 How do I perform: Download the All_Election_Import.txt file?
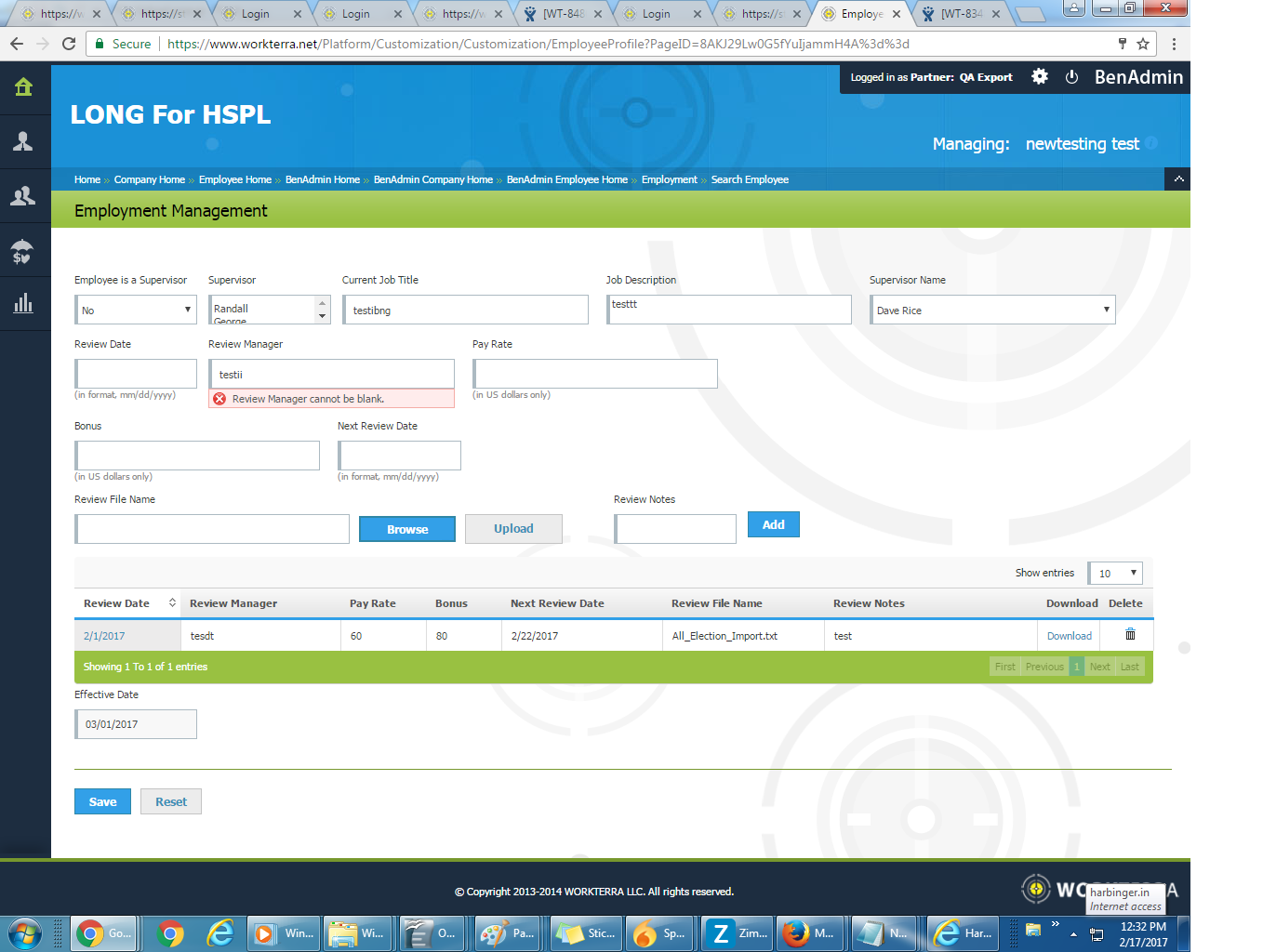(x=1069, y=636)
